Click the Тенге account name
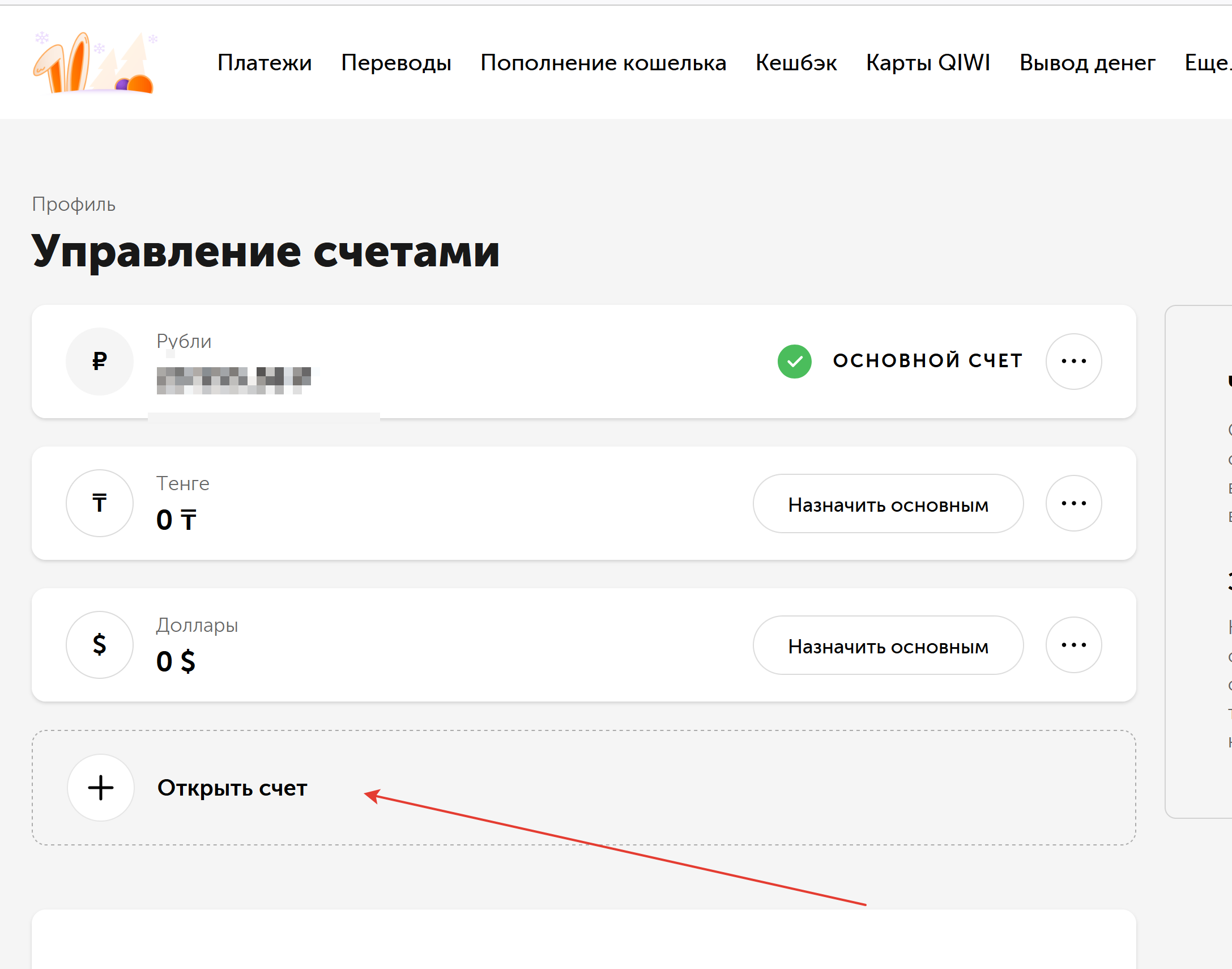This screenshot has width=1232, height=969. point(182,483)
